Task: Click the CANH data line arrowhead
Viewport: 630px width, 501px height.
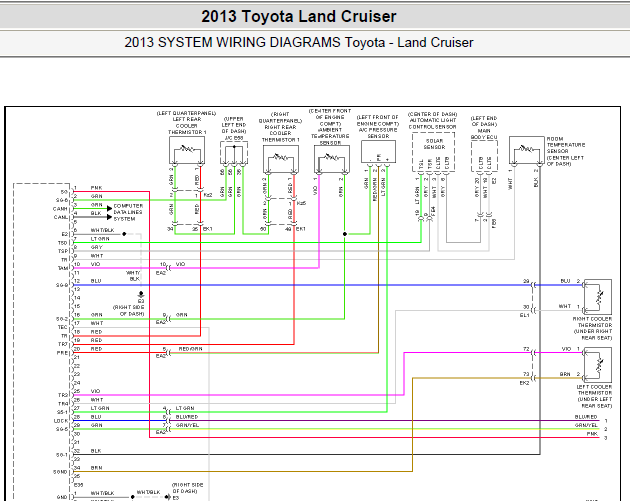Action: click(x=109, y=209)
